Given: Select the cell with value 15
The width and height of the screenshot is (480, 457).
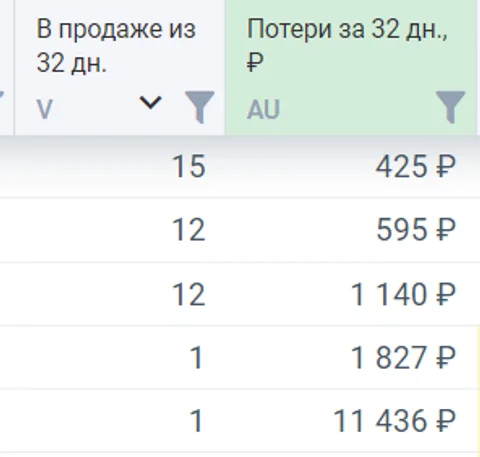Looking at the screenshot, I should coord(189,166).
